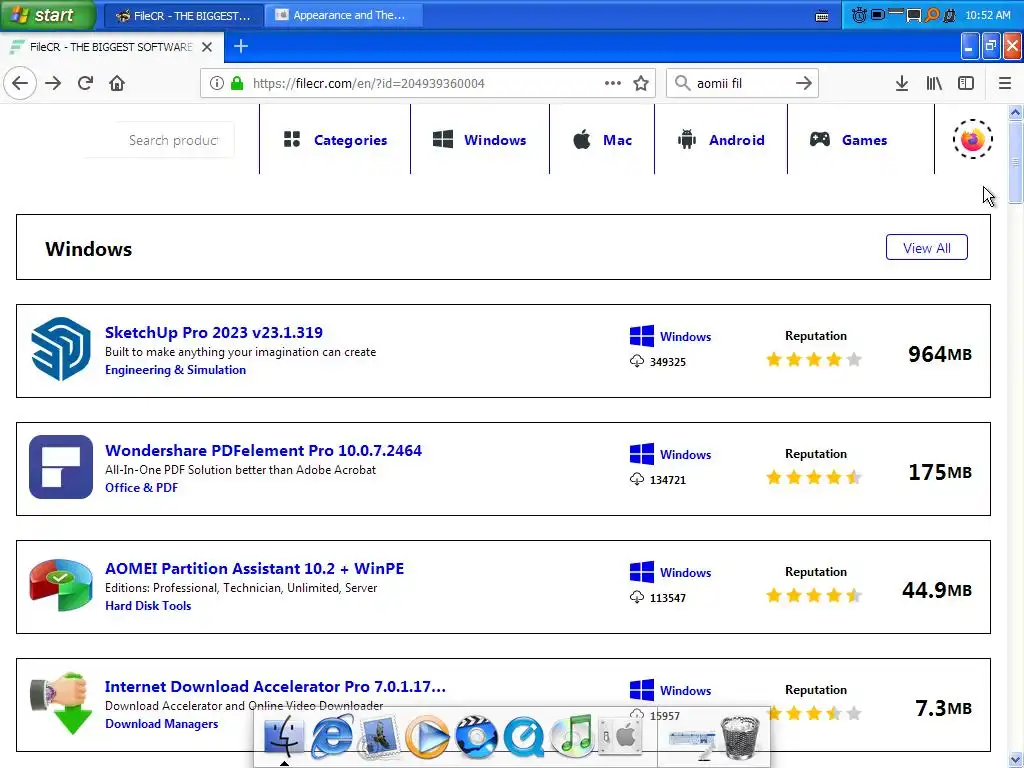1024x768 pixels.
Task: Open Internet Download Accelerator Pro link
Action: pos(275,686)
